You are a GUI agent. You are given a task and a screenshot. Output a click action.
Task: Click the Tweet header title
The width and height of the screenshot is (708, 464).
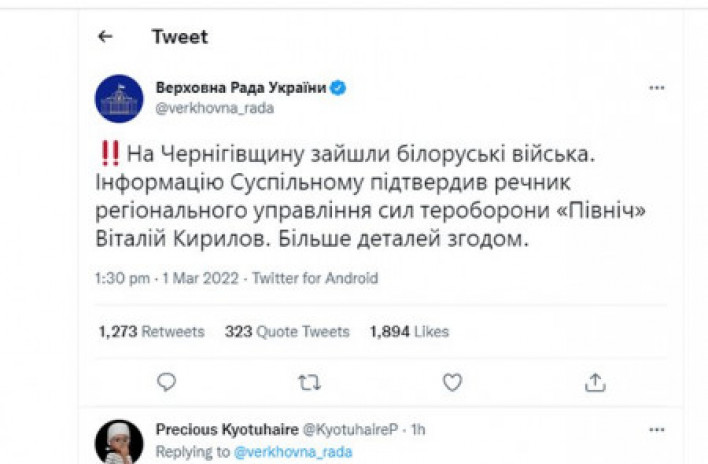[x=178, y=37]
